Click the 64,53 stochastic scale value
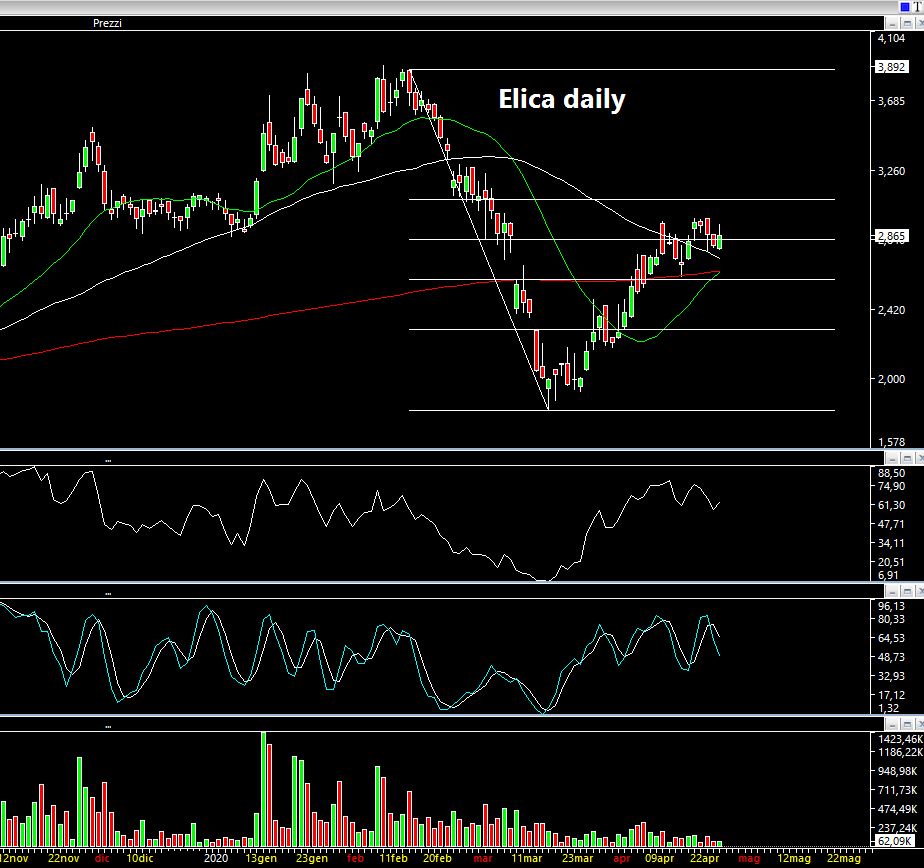The height and width of the screenshot is (868, 924). (x=891, y=638)
